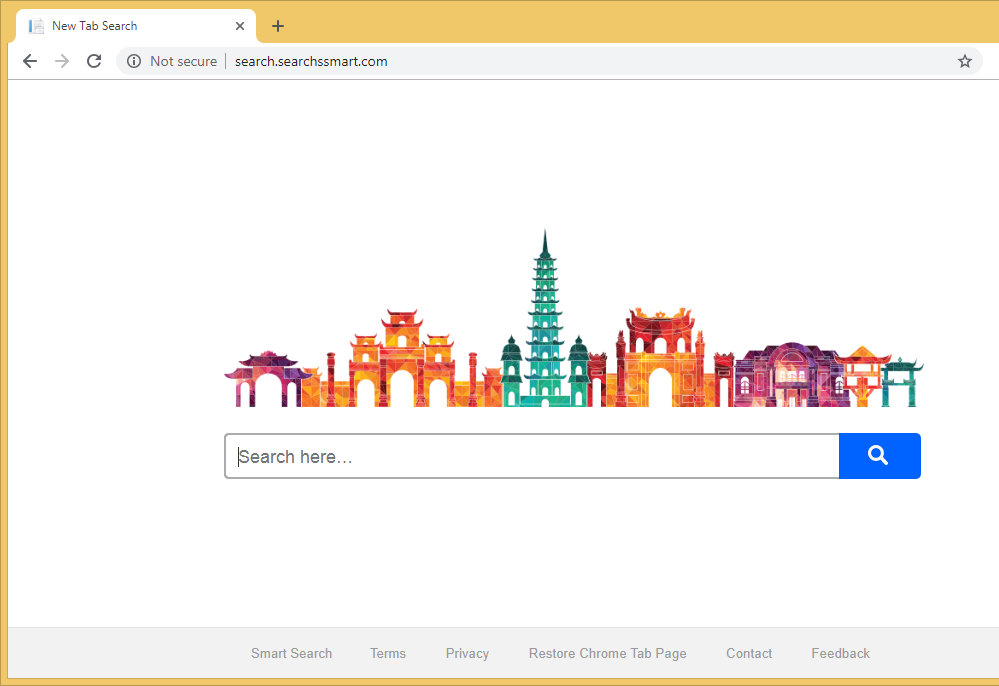Image resolution: width=999 pixels, height=686 pixels.
Task: Click the 'Not secure' warning label
Action: pos(183,61)
